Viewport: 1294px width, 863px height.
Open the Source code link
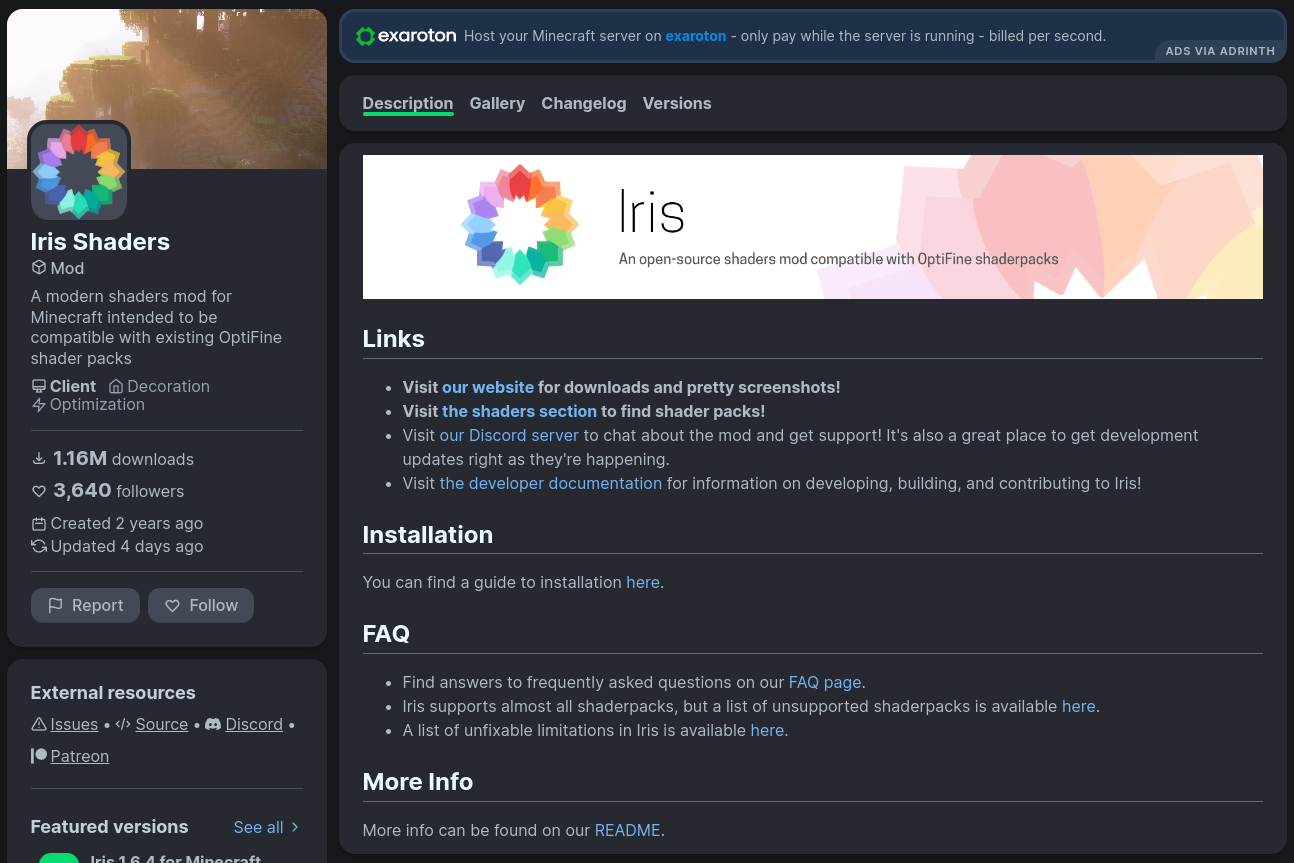(161, 724)
